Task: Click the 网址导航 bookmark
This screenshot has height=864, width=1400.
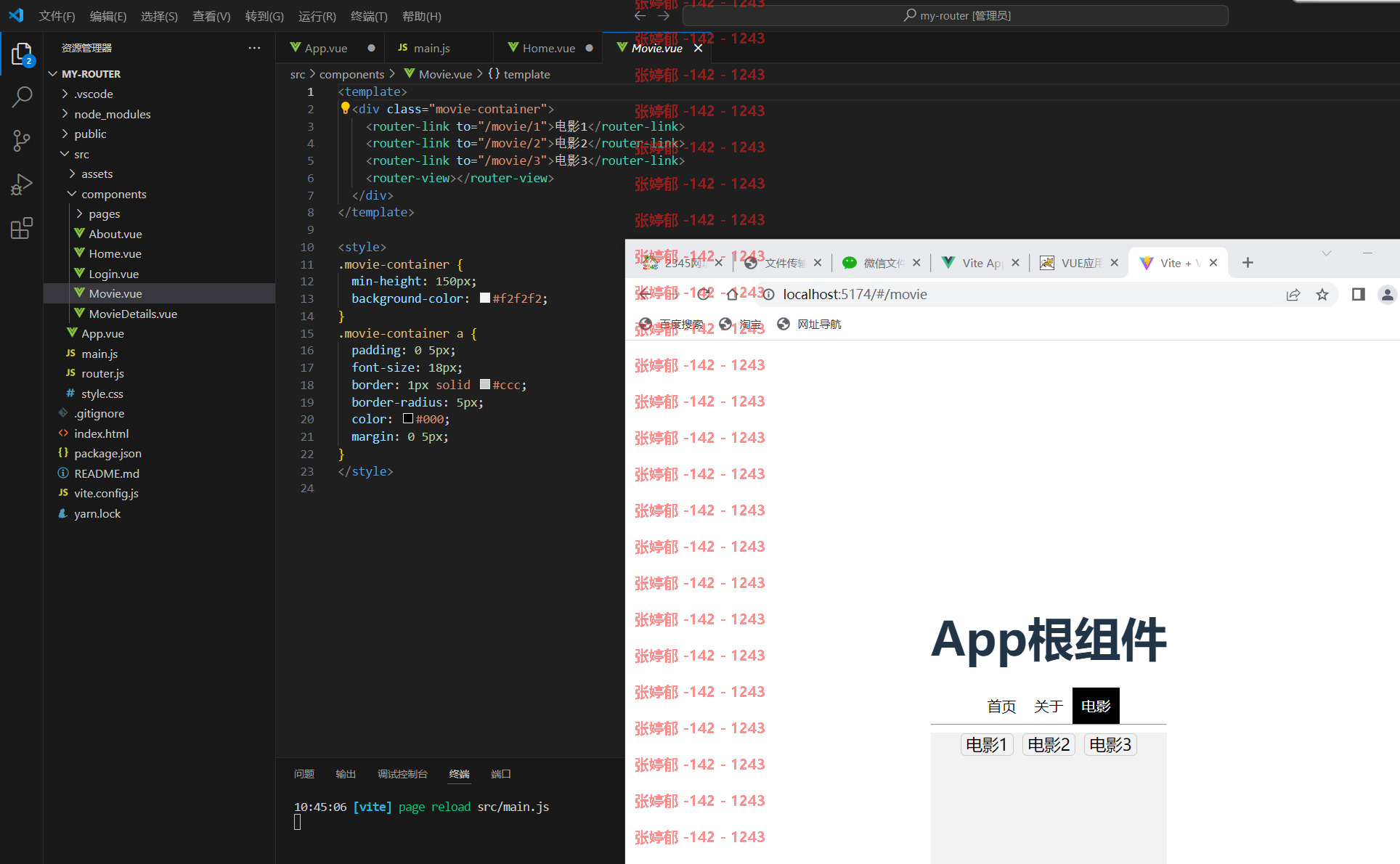Action: 809,324
